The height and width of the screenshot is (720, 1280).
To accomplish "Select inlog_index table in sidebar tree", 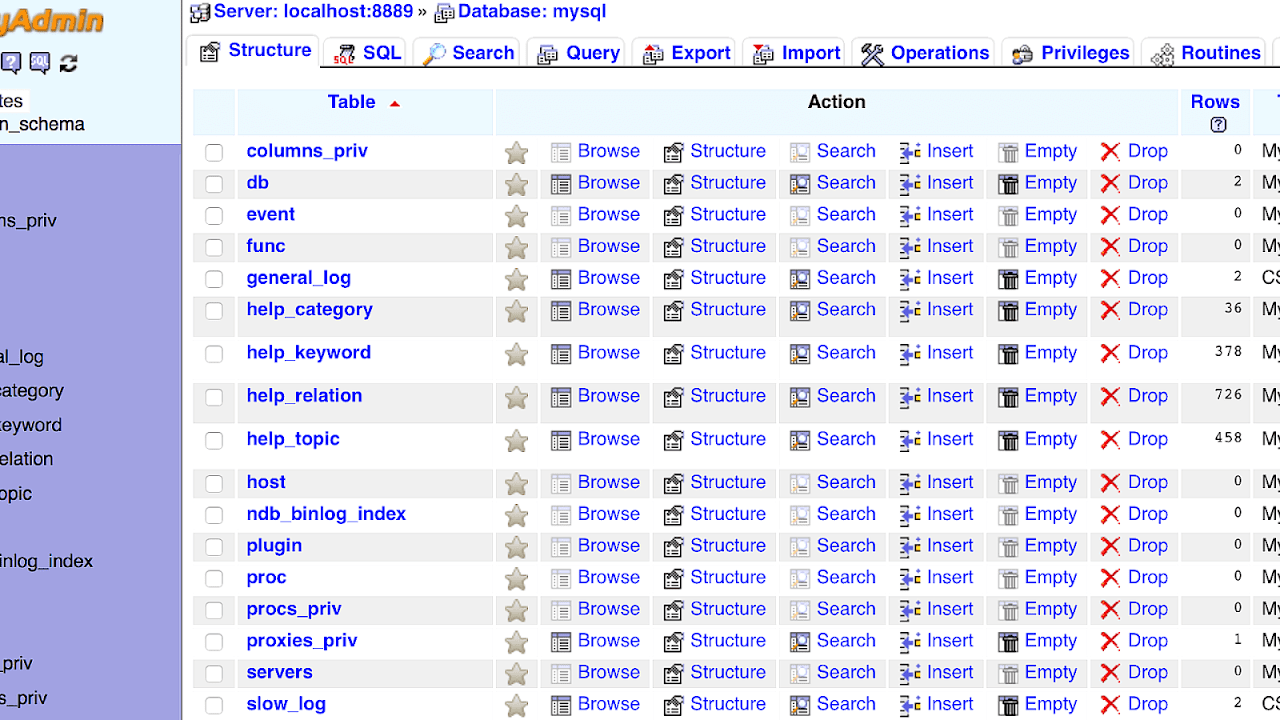I will tap(46, 562).
